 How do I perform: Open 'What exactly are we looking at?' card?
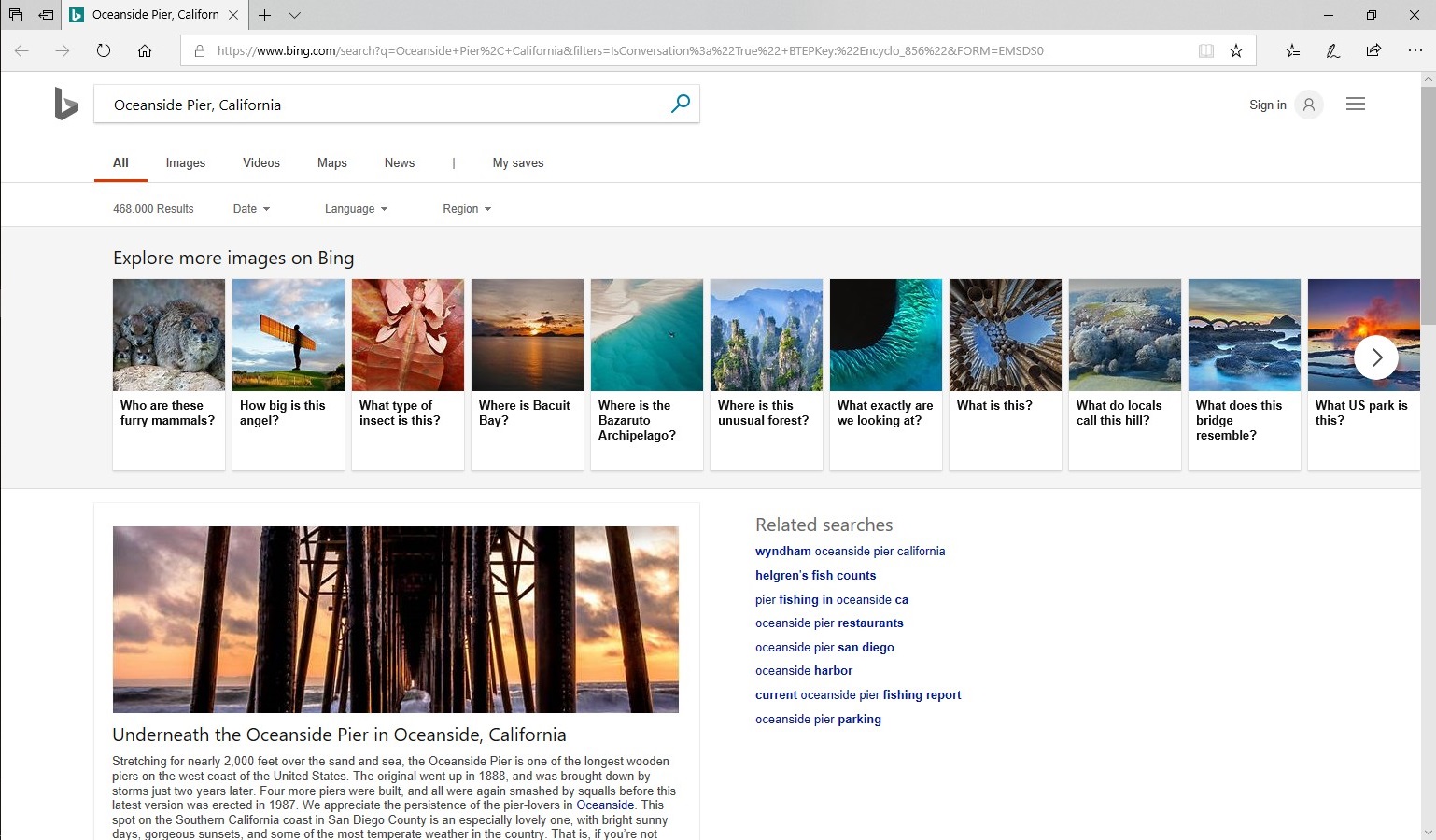(x=886, y=374)
